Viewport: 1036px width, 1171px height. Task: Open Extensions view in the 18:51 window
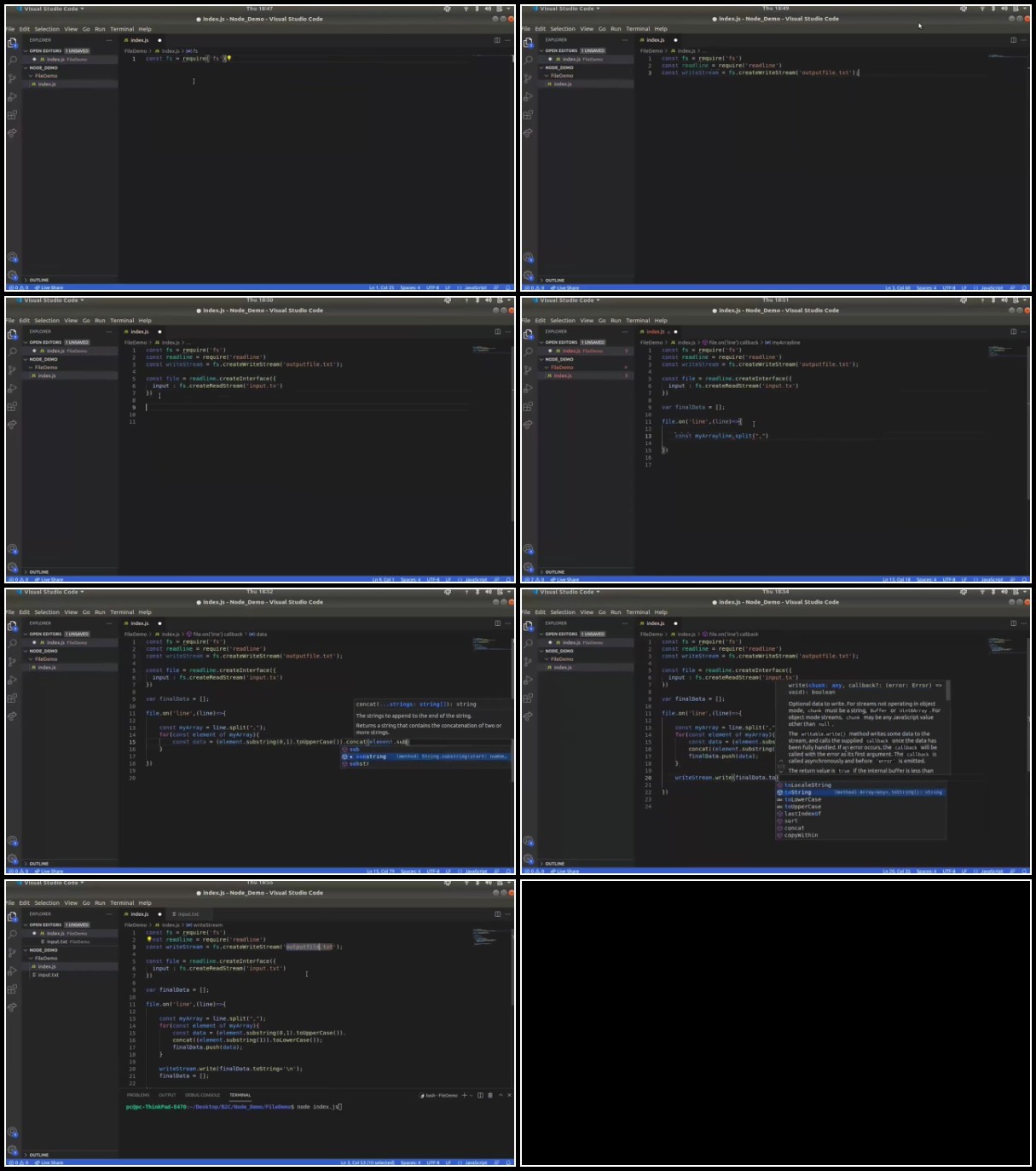pos(528,406)
